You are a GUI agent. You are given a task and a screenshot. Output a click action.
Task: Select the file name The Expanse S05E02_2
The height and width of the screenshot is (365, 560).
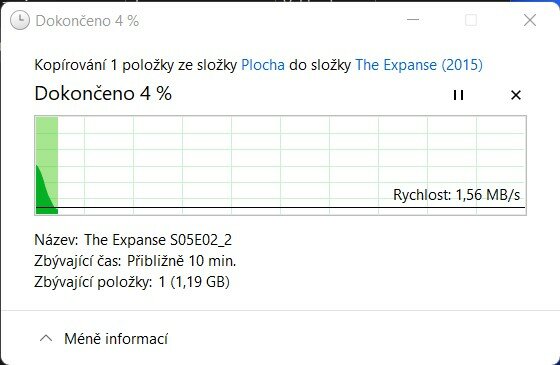[x=158, y=240]
